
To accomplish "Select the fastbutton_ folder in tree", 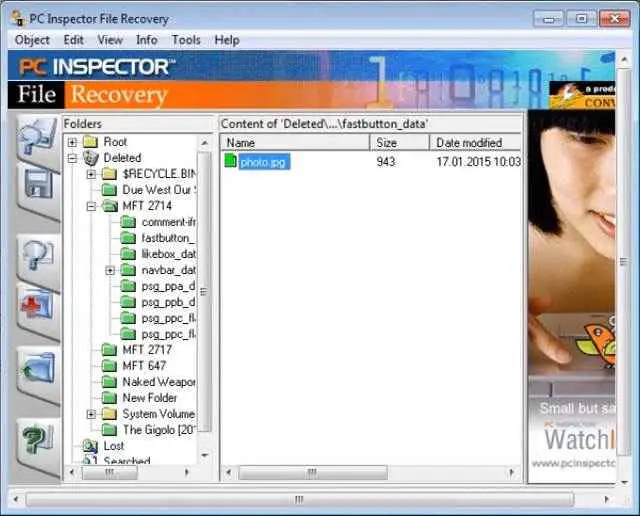I will tap(169, 238).
